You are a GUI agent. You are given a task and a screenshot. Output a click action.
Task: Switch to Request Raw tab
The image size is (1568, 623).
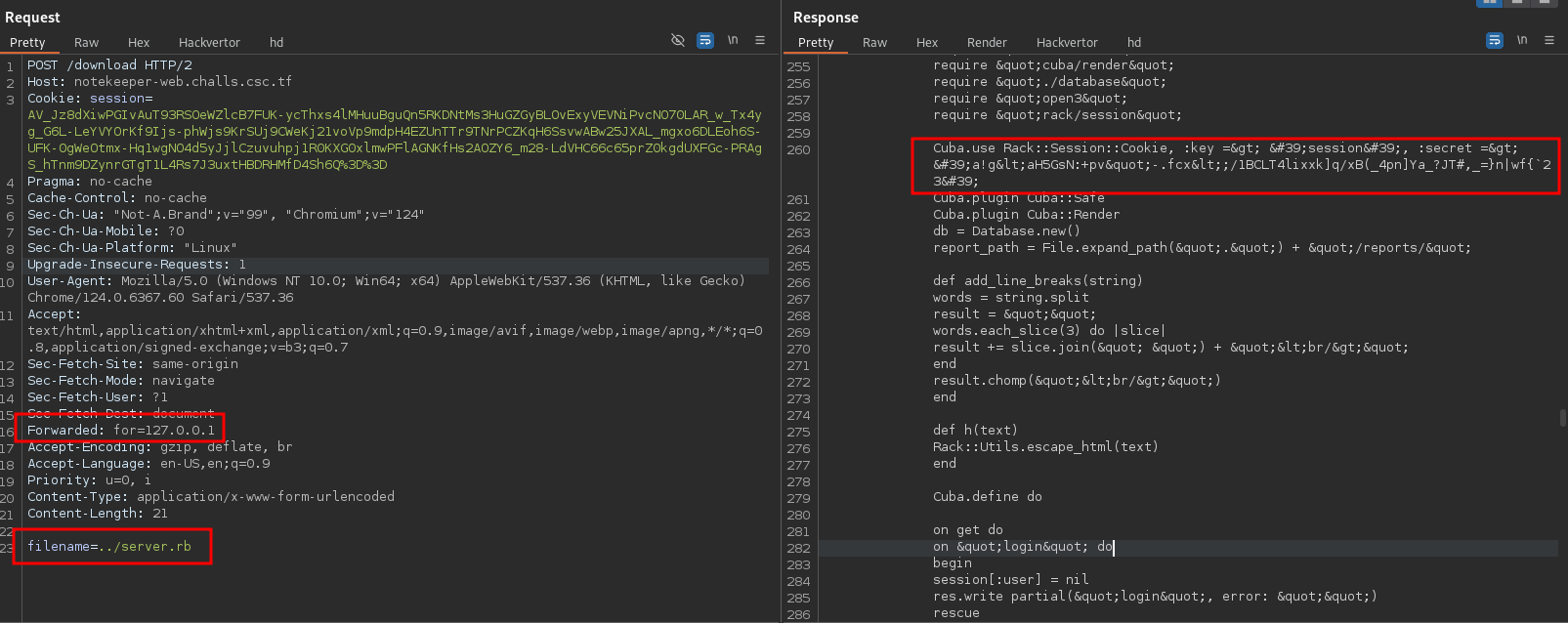tap(86, 43)
